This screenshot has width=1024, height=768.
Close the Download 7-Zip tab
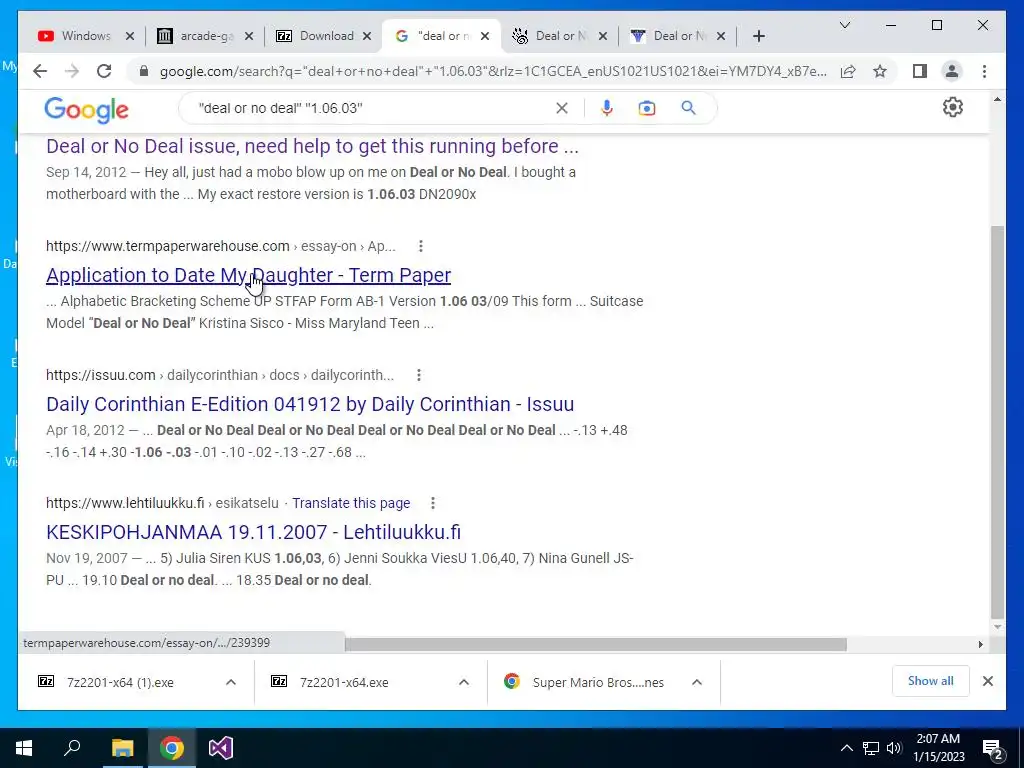click(367, 36)
